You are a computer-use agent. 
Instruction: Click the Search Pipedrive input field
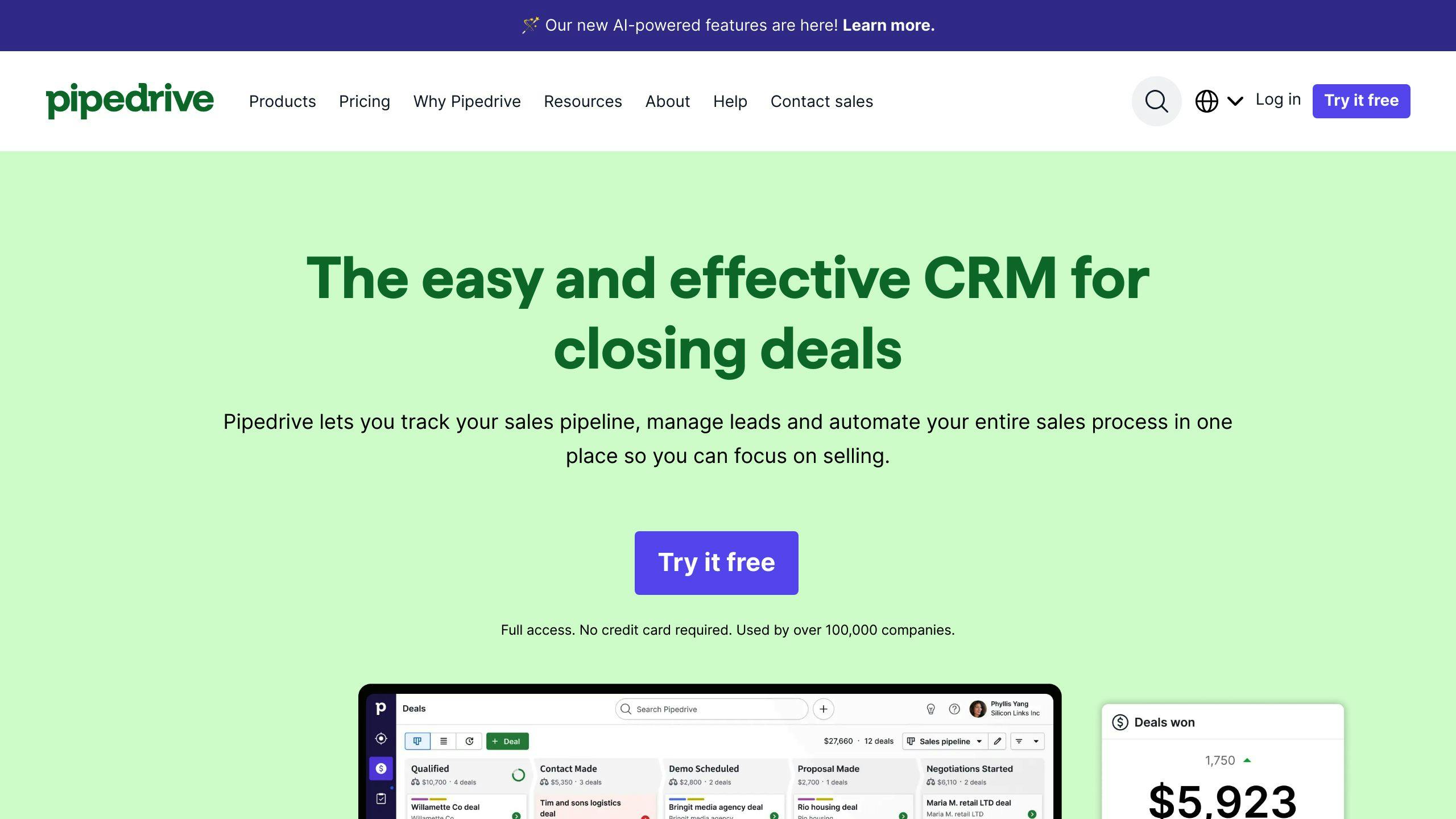712,709
